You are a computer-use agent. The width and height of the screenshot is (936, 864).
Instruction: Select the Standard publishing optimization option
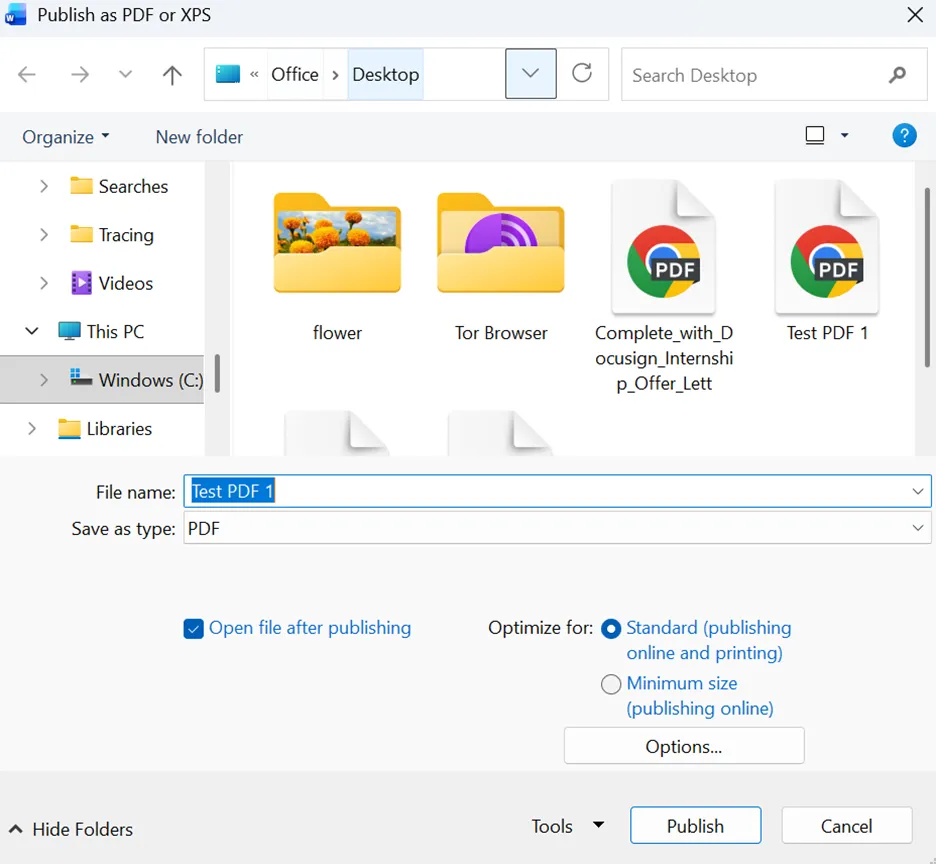tap(610, 629)
